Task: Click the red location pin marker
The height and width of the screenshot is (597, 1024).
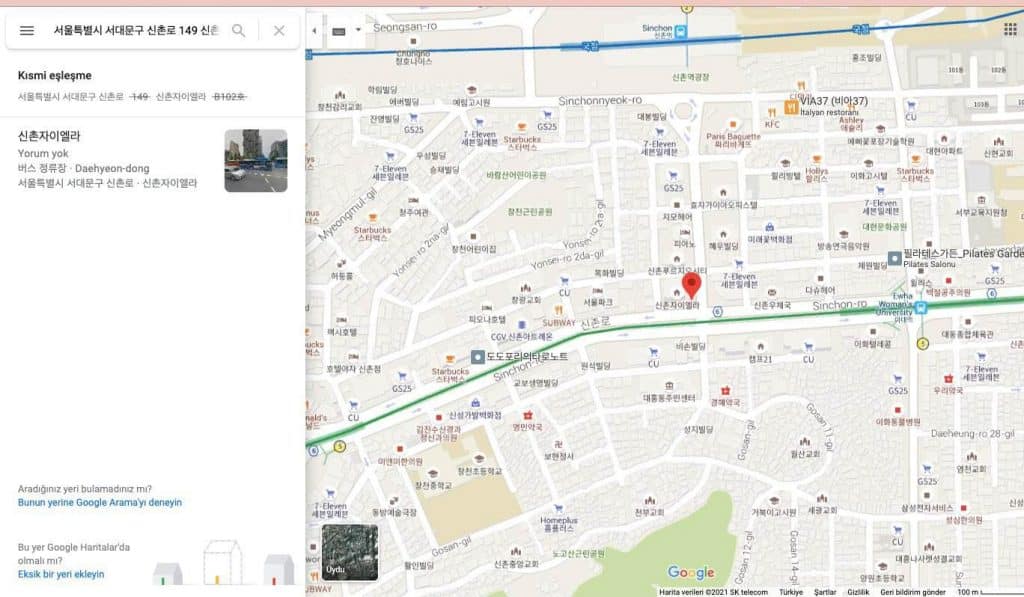Action: click(691, 284)
